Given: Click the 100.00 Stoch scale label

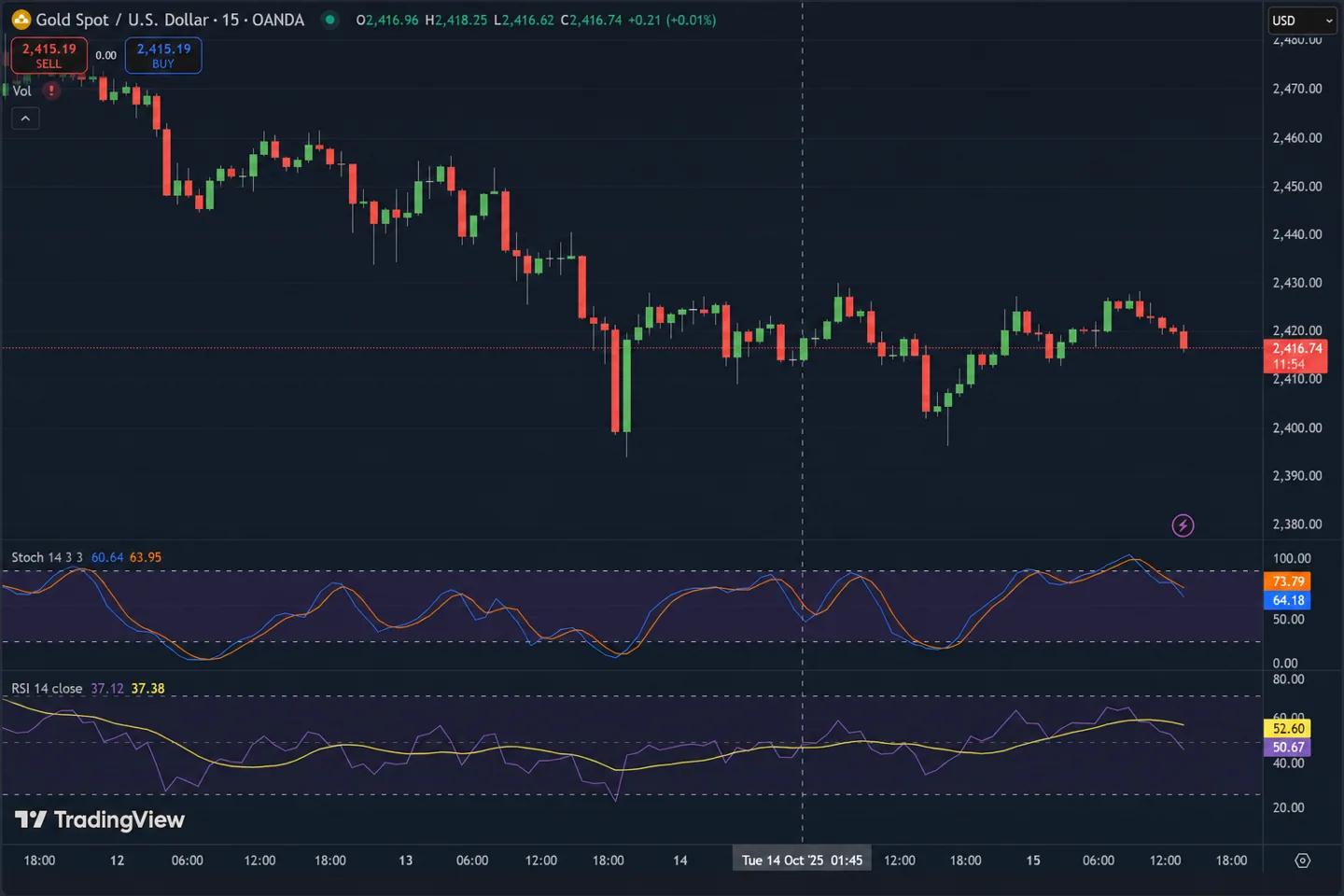Looking at the screenshot, I should 1292,558.
